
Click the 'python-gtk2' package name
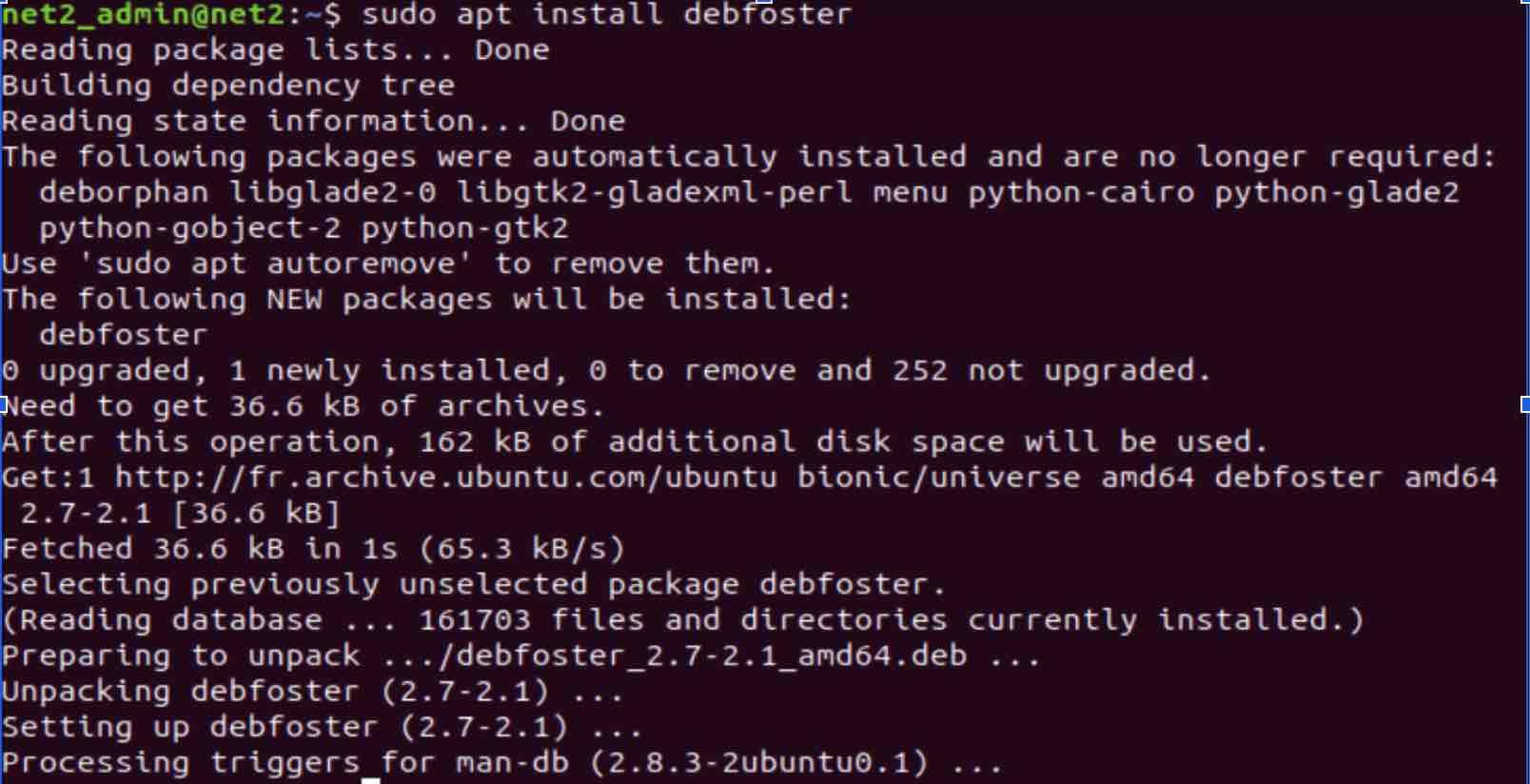click(x=464, y=228)
